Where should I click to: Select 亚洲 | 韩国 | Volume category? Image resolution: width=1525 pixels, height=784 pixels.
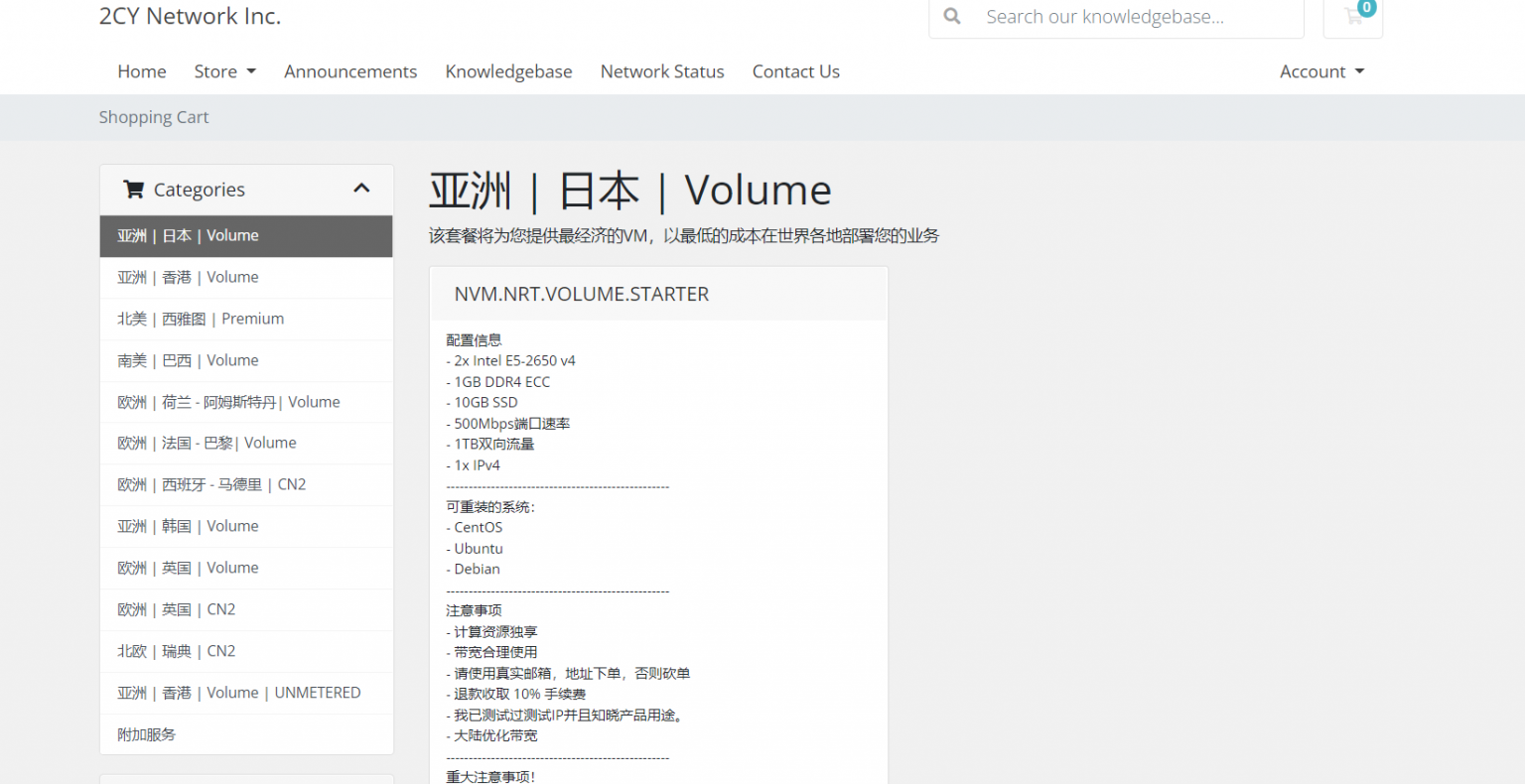(x=189, y=527)
